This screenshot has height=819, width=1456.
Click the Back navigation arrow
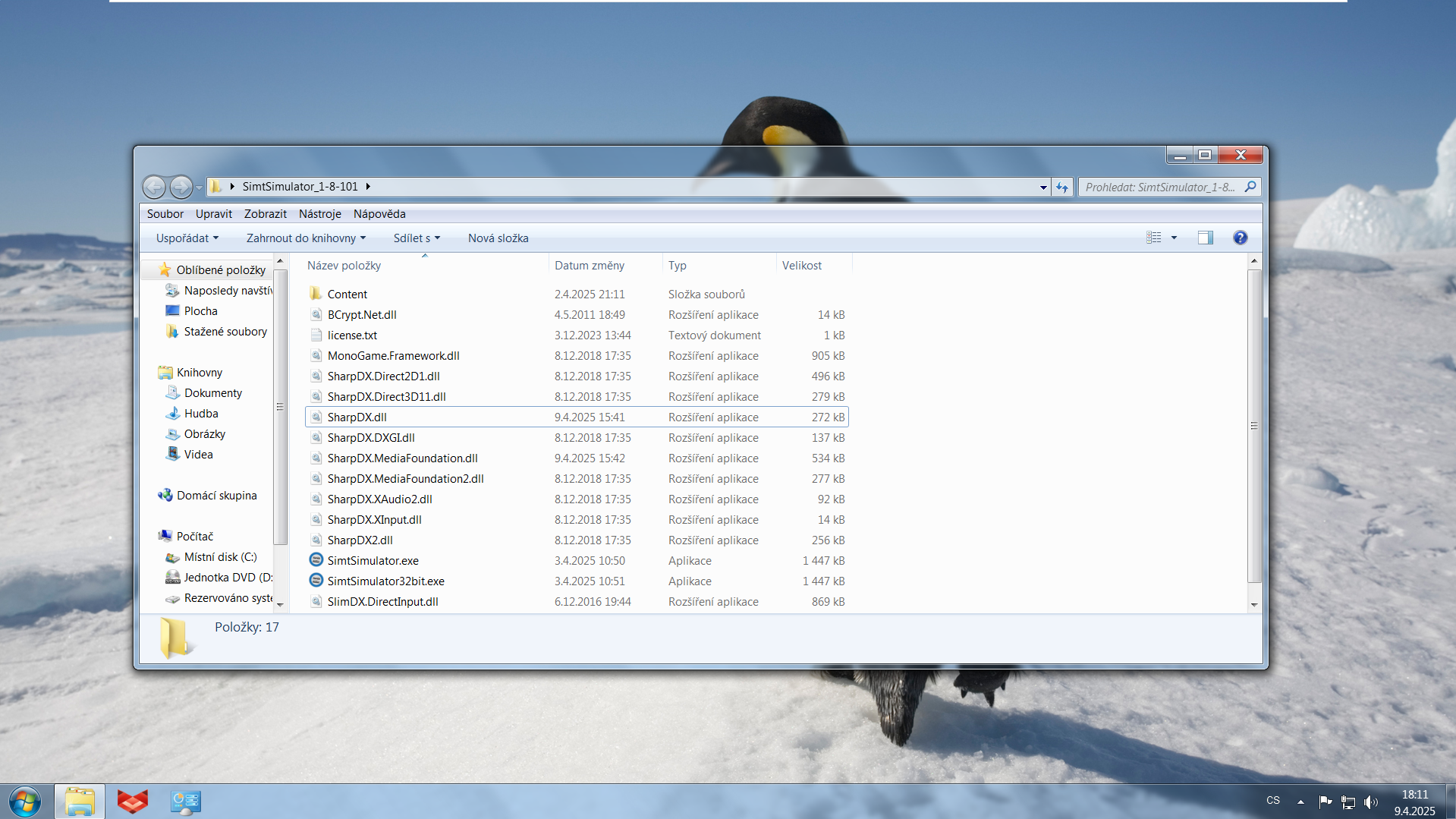point(154,187)
